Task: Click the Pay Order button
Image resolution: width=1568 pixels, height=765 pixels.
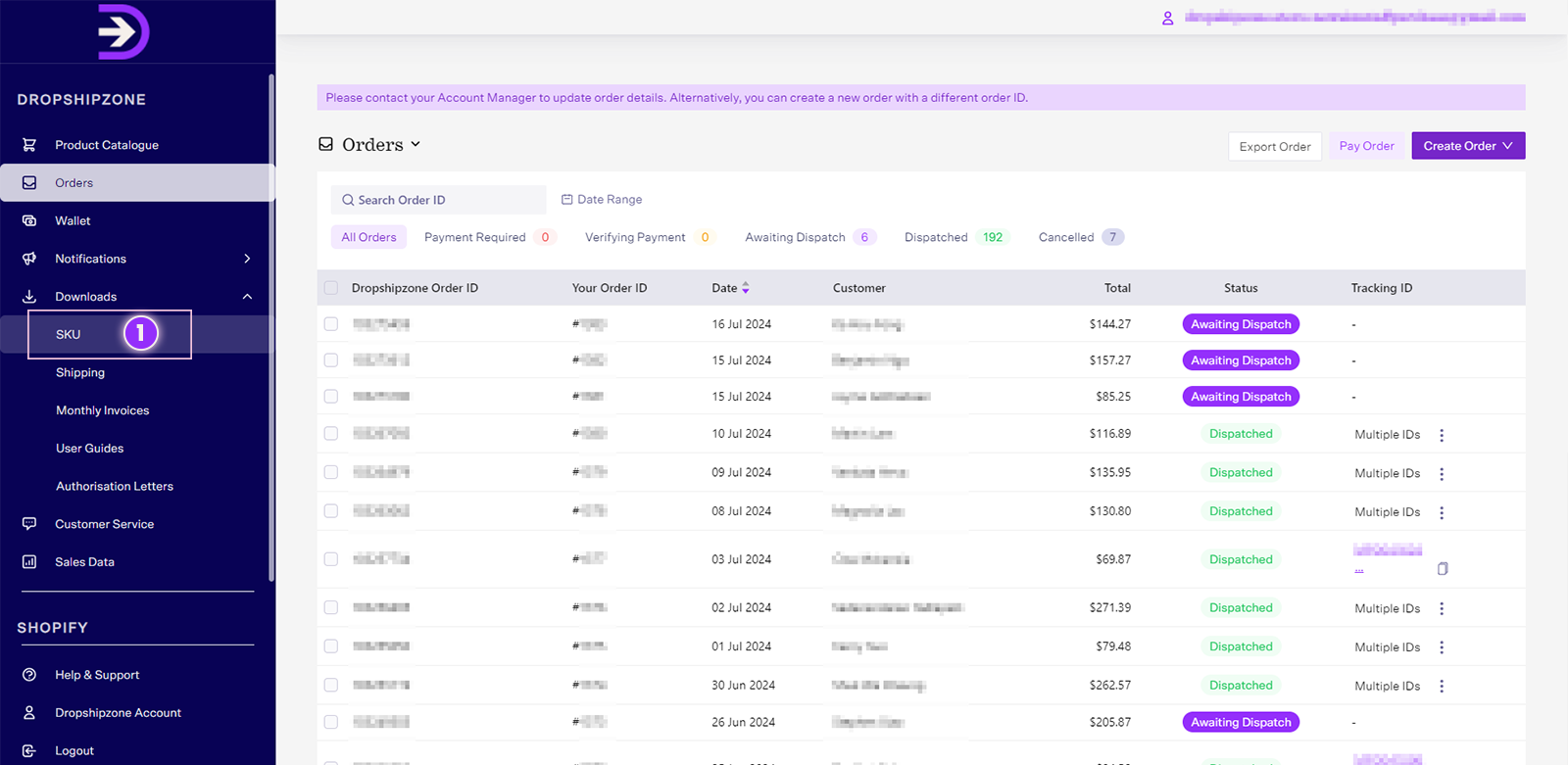Action: coord(1367,146)
